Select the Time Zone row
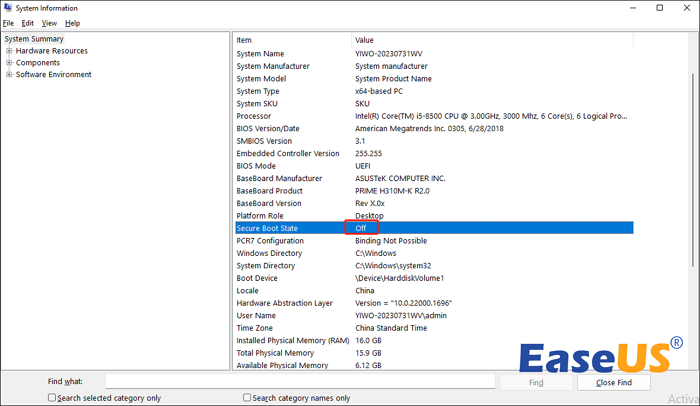 click(x=434, y=328)
